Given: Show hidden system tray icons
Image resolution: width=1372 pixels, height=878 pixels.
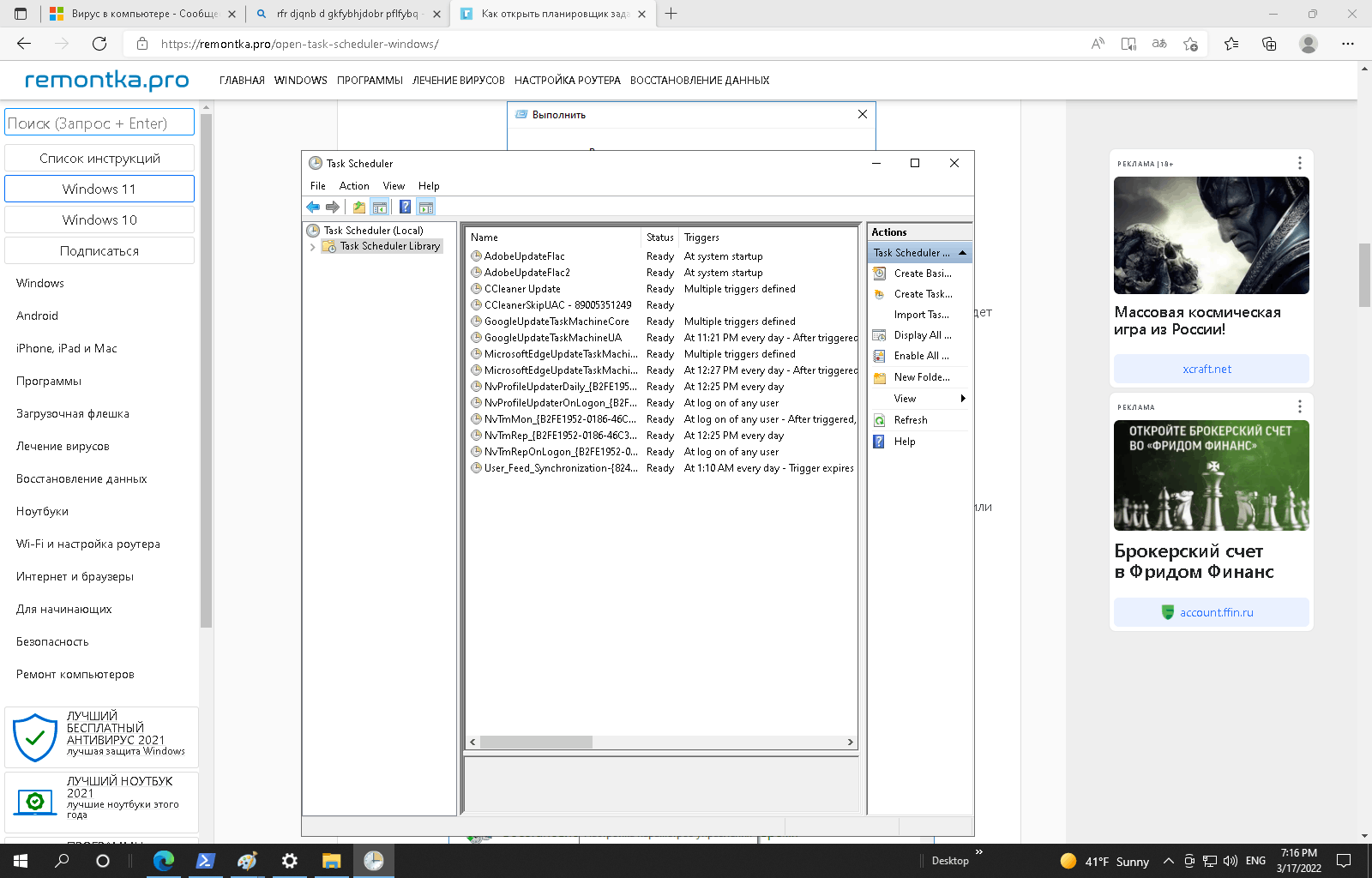Looking at the screenshot, I should click(x=1168, y=861).
